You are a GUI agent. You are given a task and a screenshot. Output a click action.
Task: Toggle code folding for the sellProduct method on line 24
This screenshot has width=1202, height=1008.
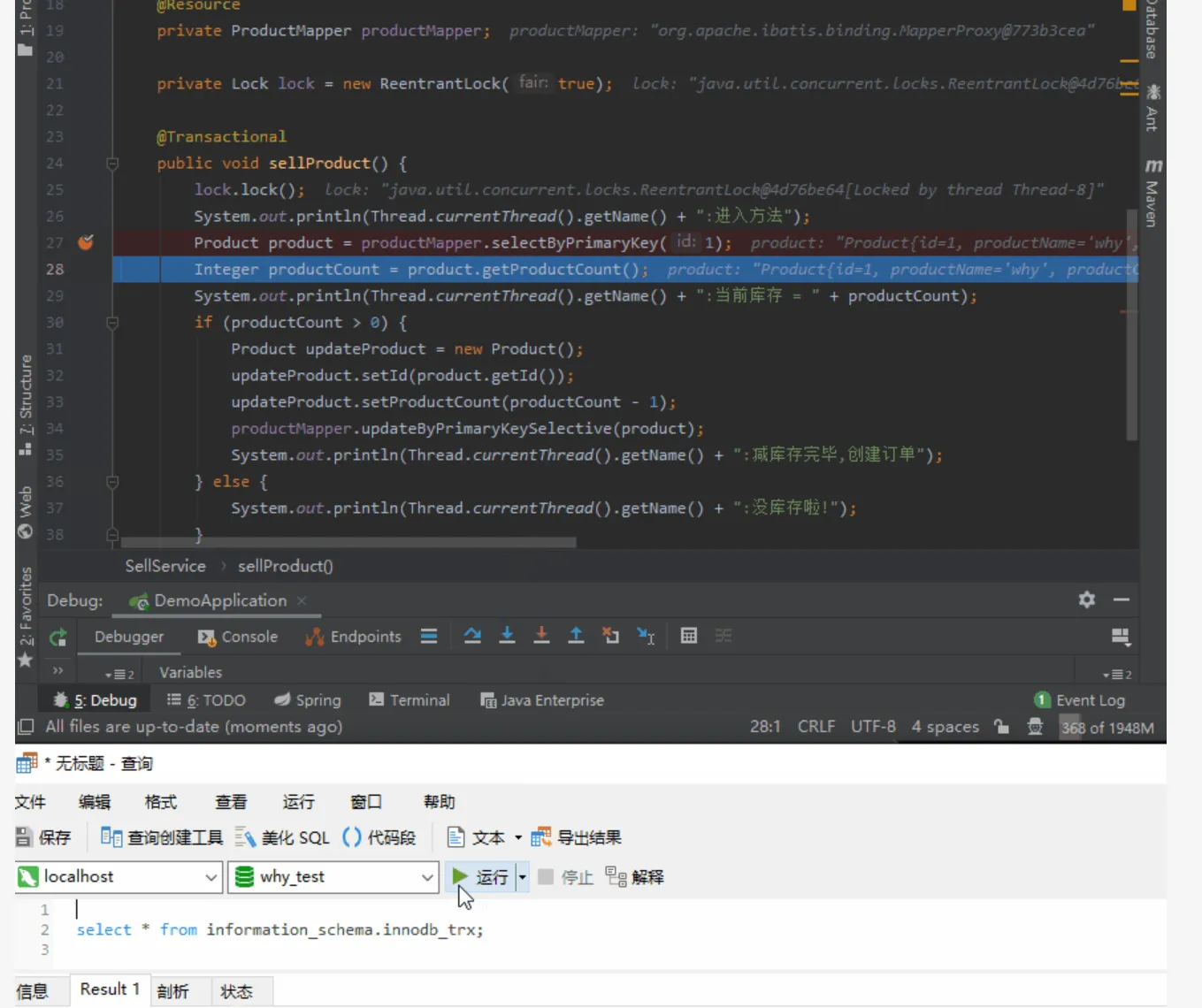click(x=112, y=164)
